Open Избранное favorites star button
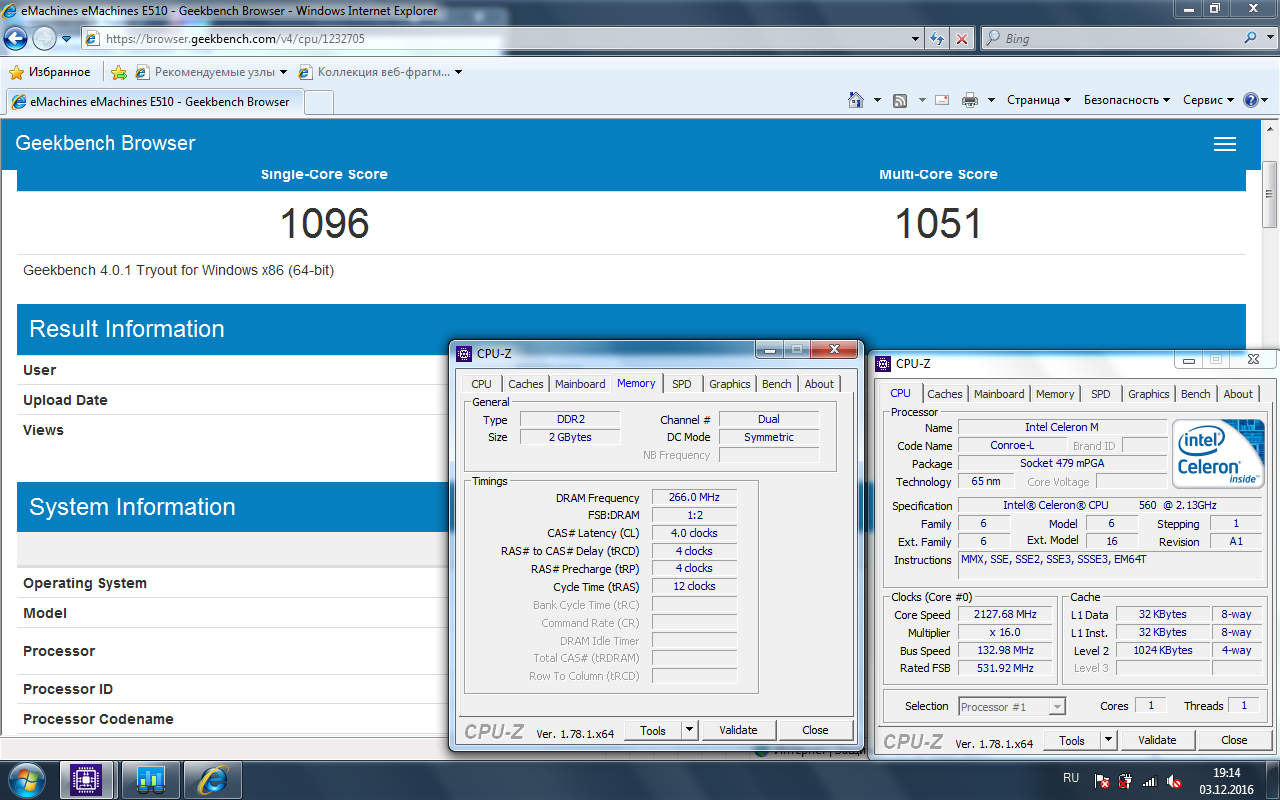1280x800 pixels. [50, 72]
